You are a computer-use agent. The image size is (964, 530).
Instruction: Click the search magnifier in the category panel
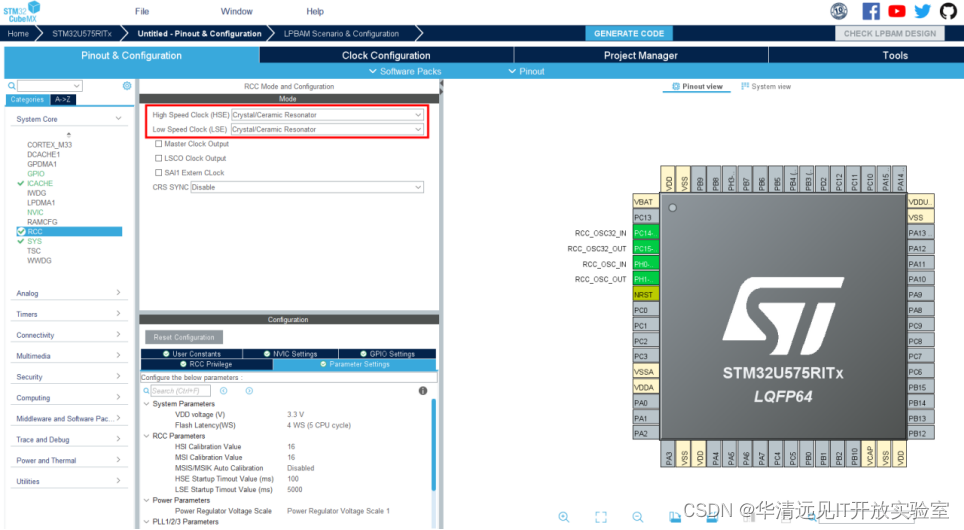click(x=11, y=85)
